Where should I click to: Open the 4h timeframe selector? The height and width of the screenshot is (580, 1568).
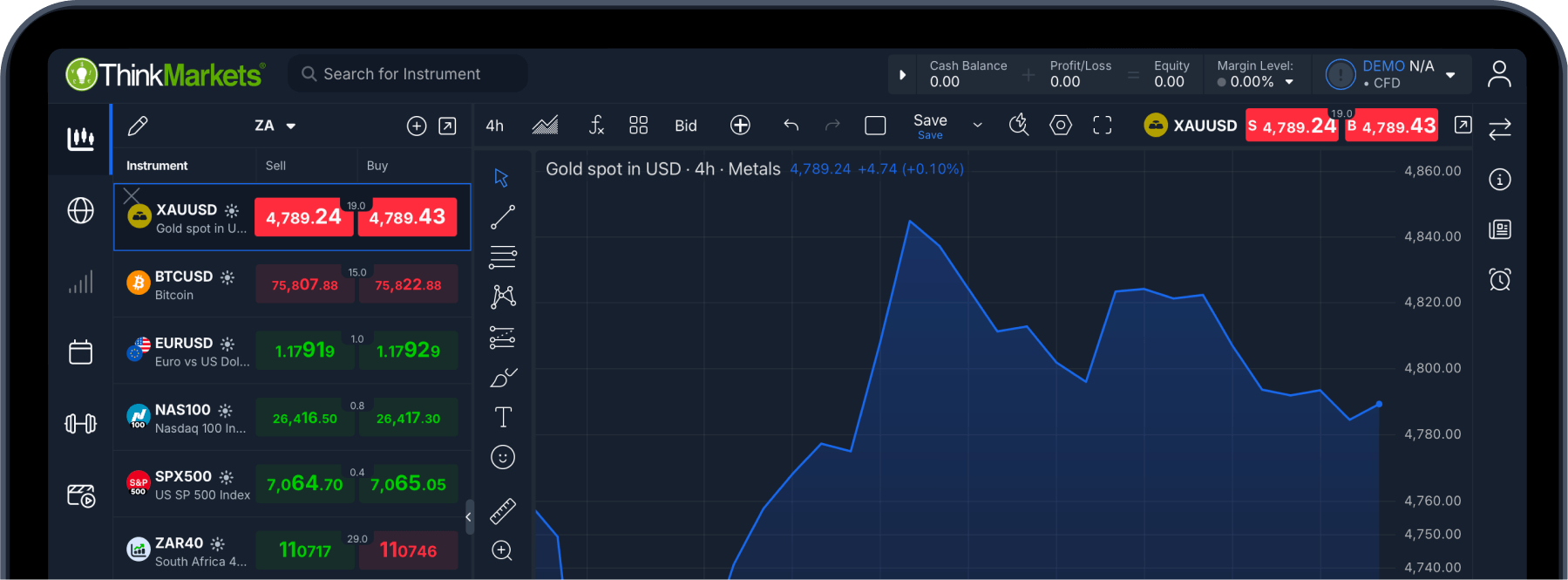pos(495,126)
